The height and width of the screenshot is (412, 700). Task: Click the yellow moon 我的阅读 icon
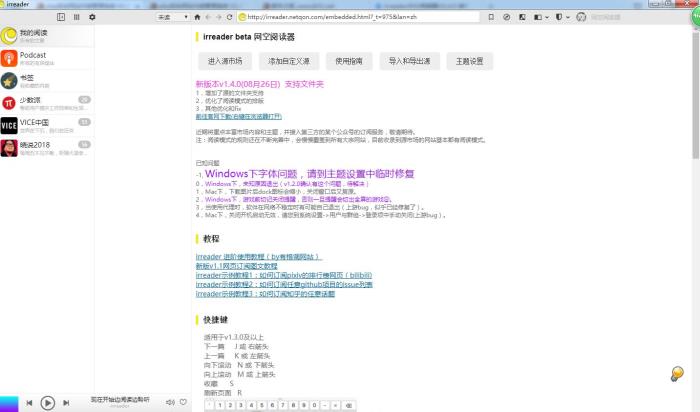9,36
